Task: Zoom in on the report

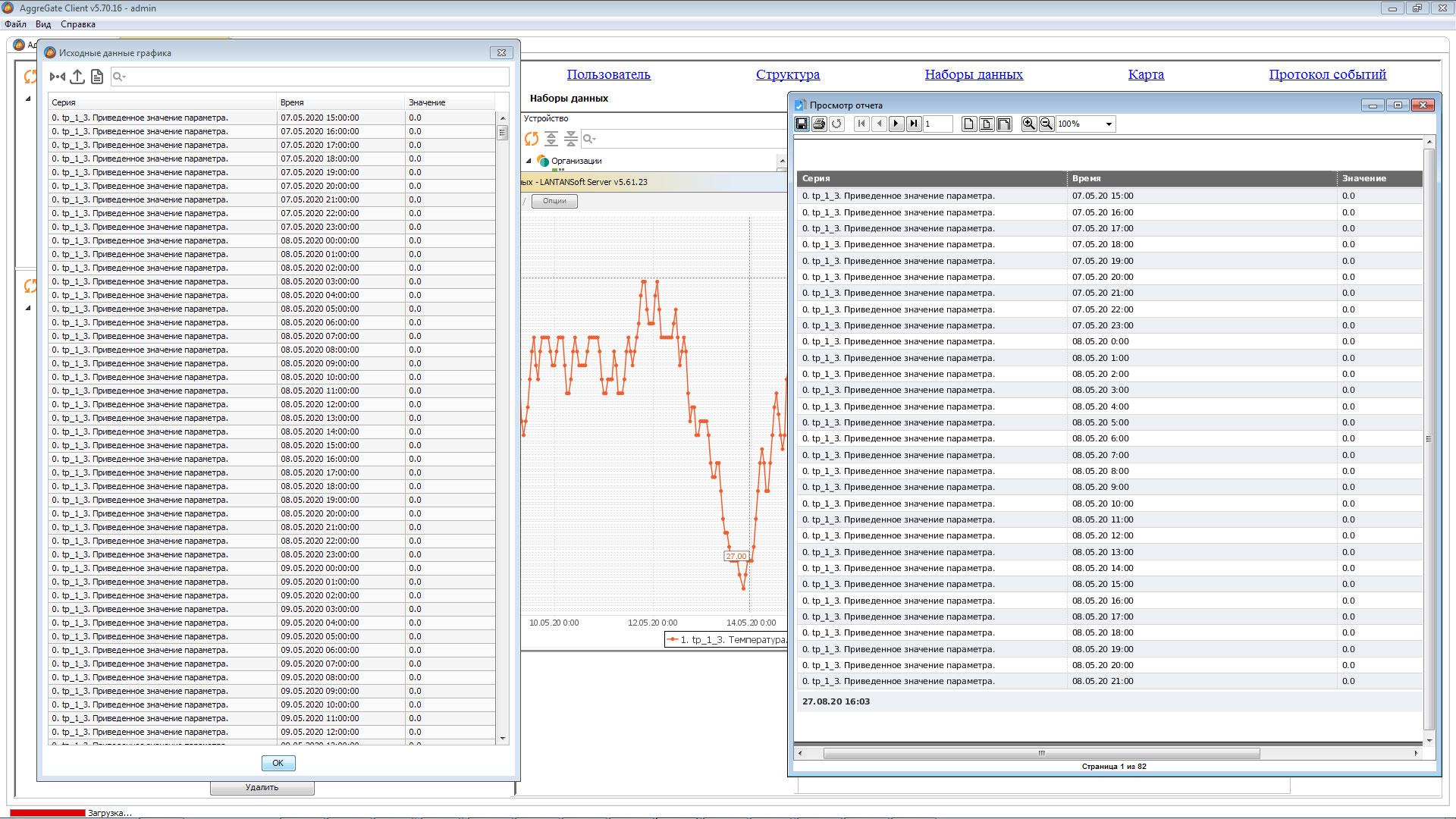Action: coord(1029,124)
